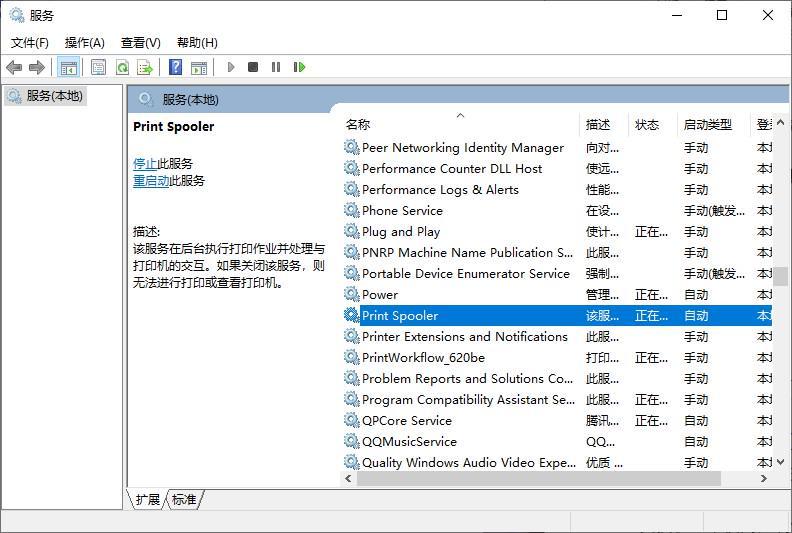The image size is (792, 533).
Task: Open the 操作(A) menu
Action: click(84, 43)
